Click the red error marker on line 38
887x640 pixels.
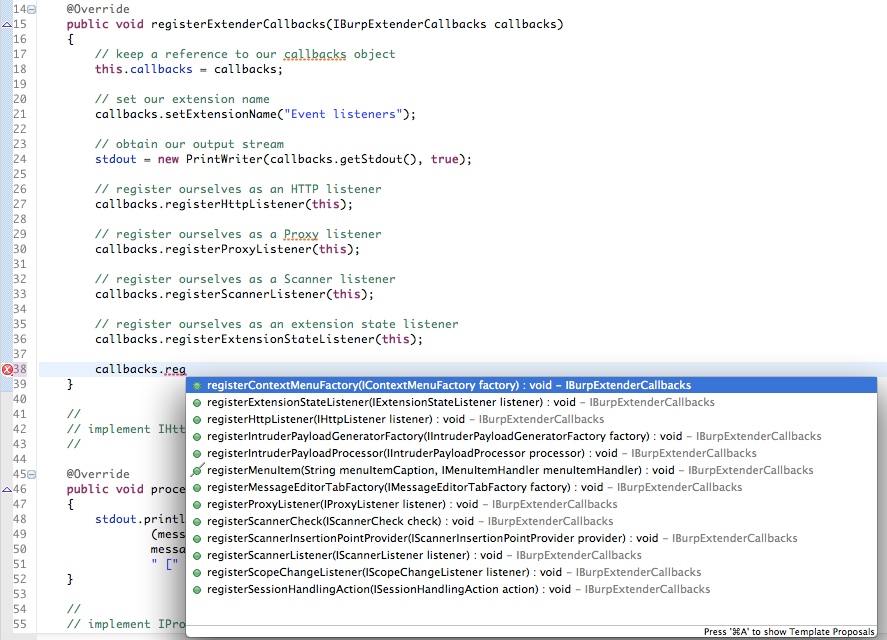[x=7, y=370]
